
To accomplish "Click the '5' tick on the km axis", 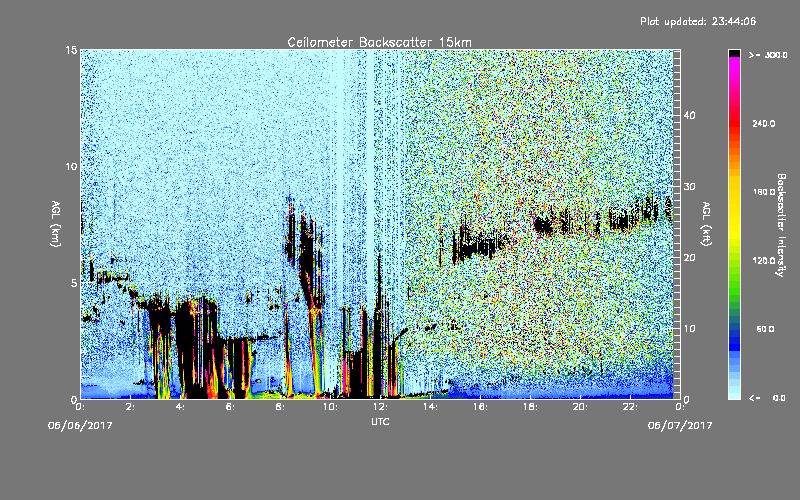I will pos(74,283).
